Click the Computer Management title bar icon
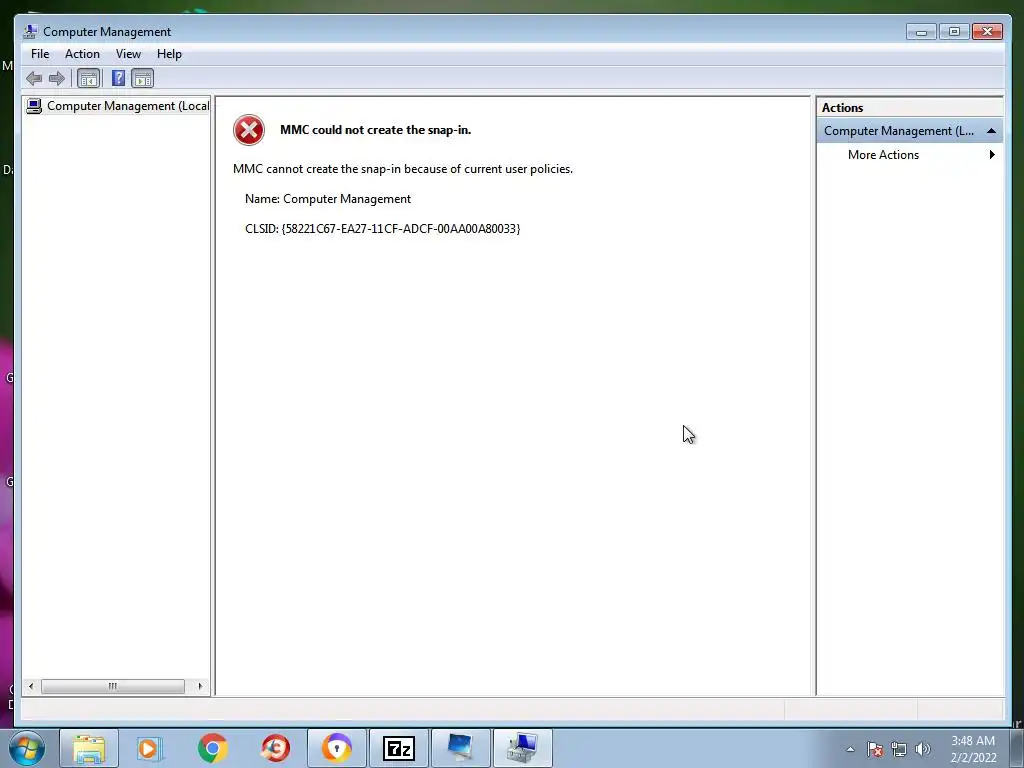The image size is (1024, 768). (x=30, y=31)
